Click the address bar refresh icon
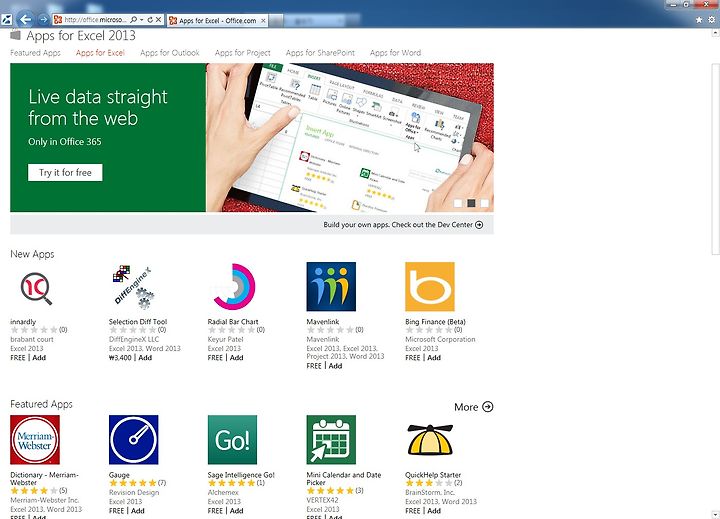Screen dimensions: 720x519 coord(150,20)
